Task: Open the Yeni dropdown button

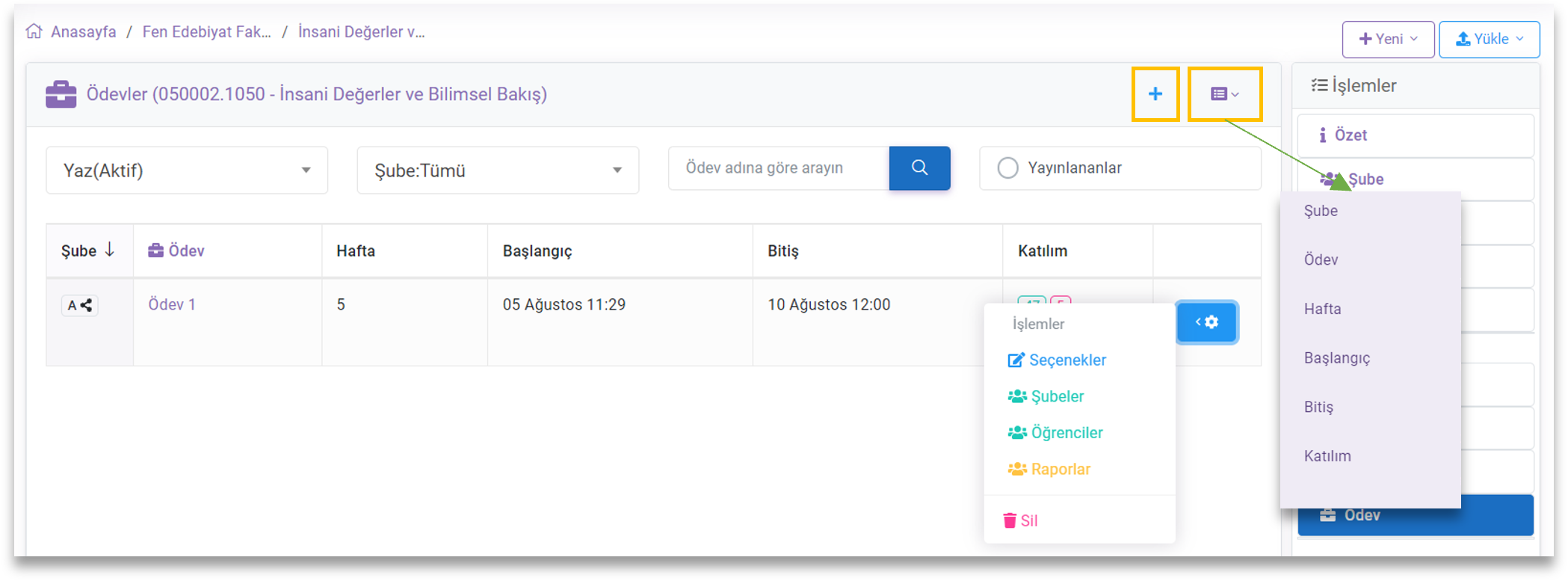Action: click(x=1388, y=39)
